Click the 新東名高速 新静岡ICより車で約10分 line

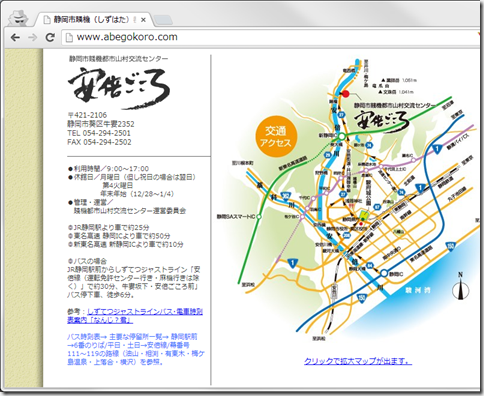(126, 244)
